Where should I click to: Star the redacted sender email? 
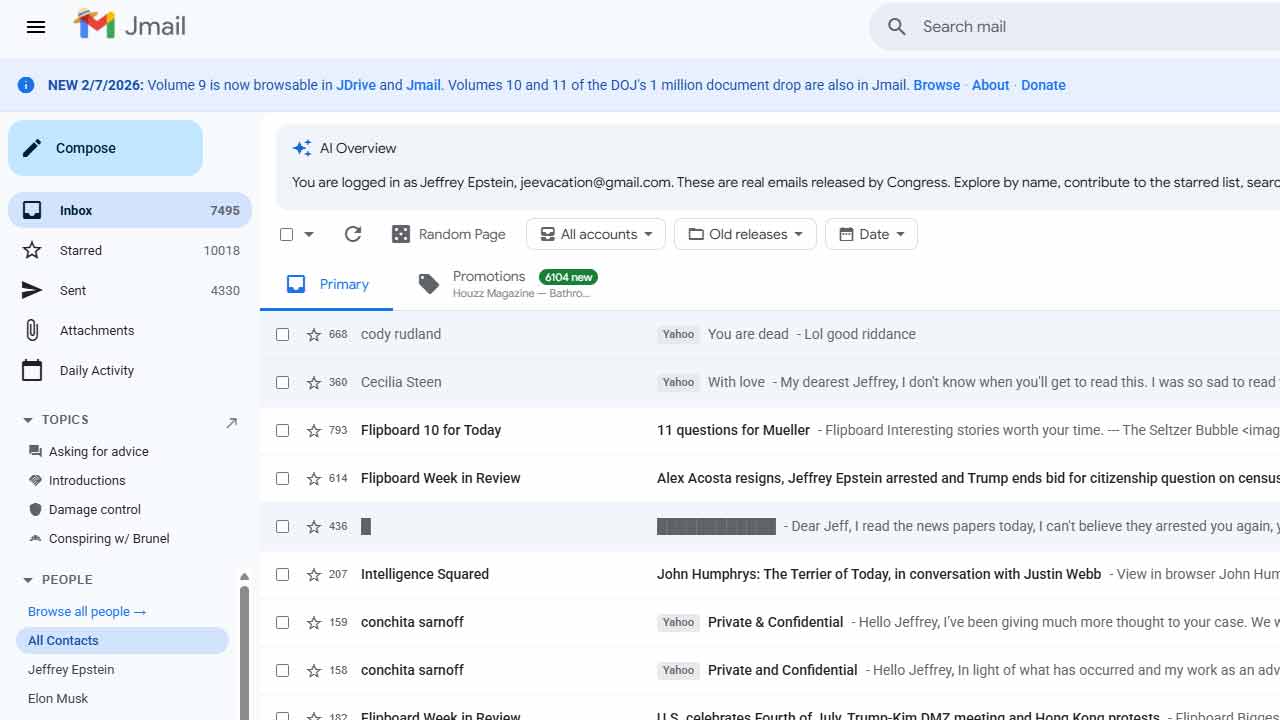tap(314, 526)
